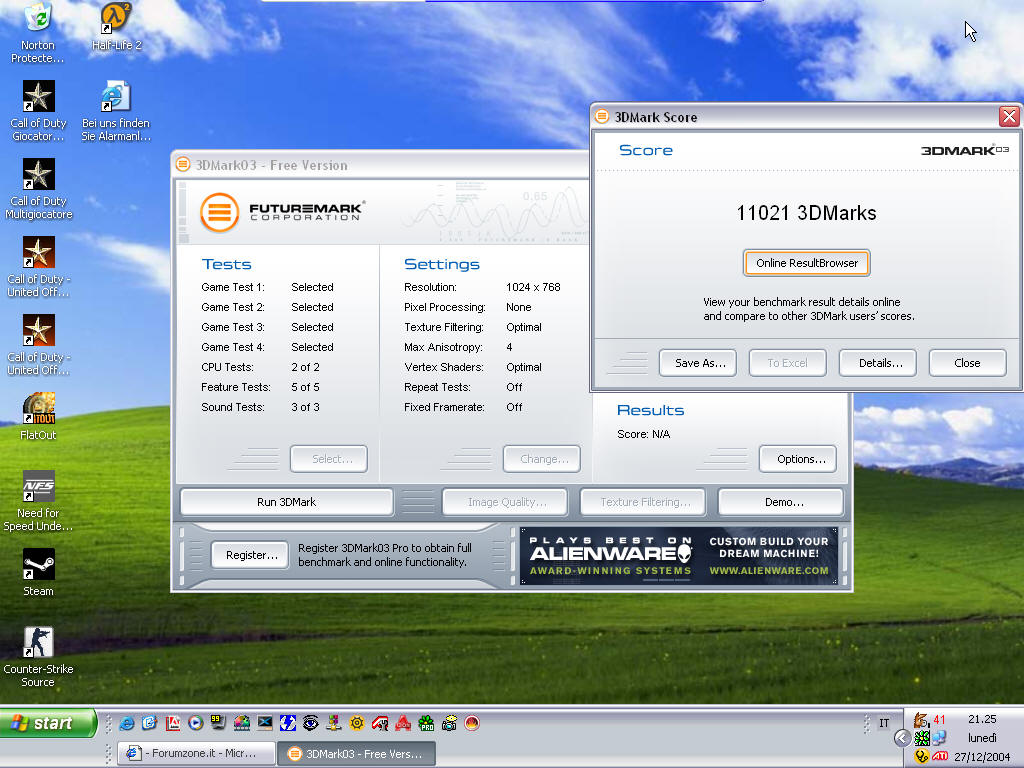The image size is (1024, 768).
Task: Click the eMule donkey tray icon
Action: click(921, 720)
